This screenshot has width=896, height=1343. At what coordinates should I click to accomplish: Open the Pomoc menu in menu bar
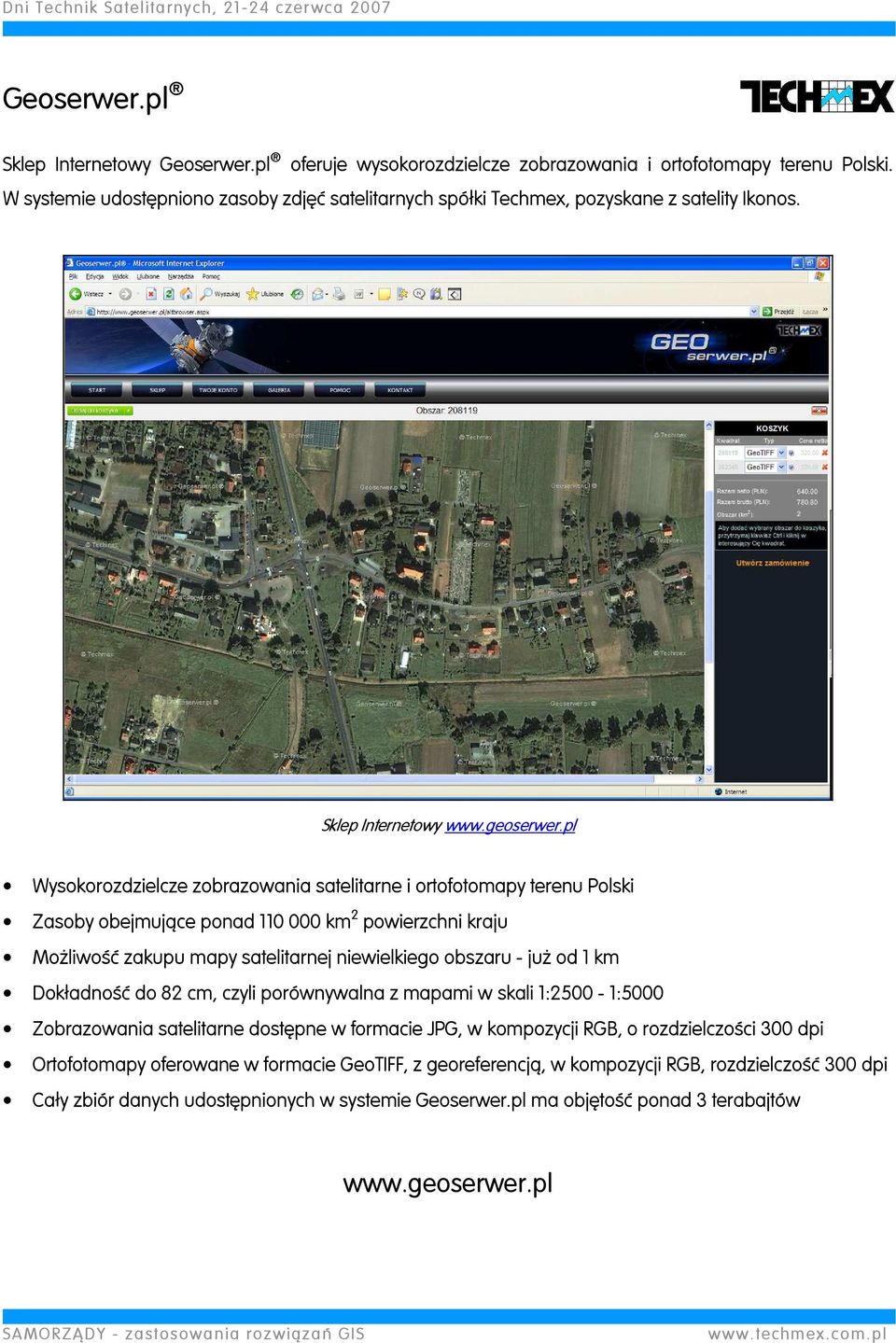pos(211,276)
